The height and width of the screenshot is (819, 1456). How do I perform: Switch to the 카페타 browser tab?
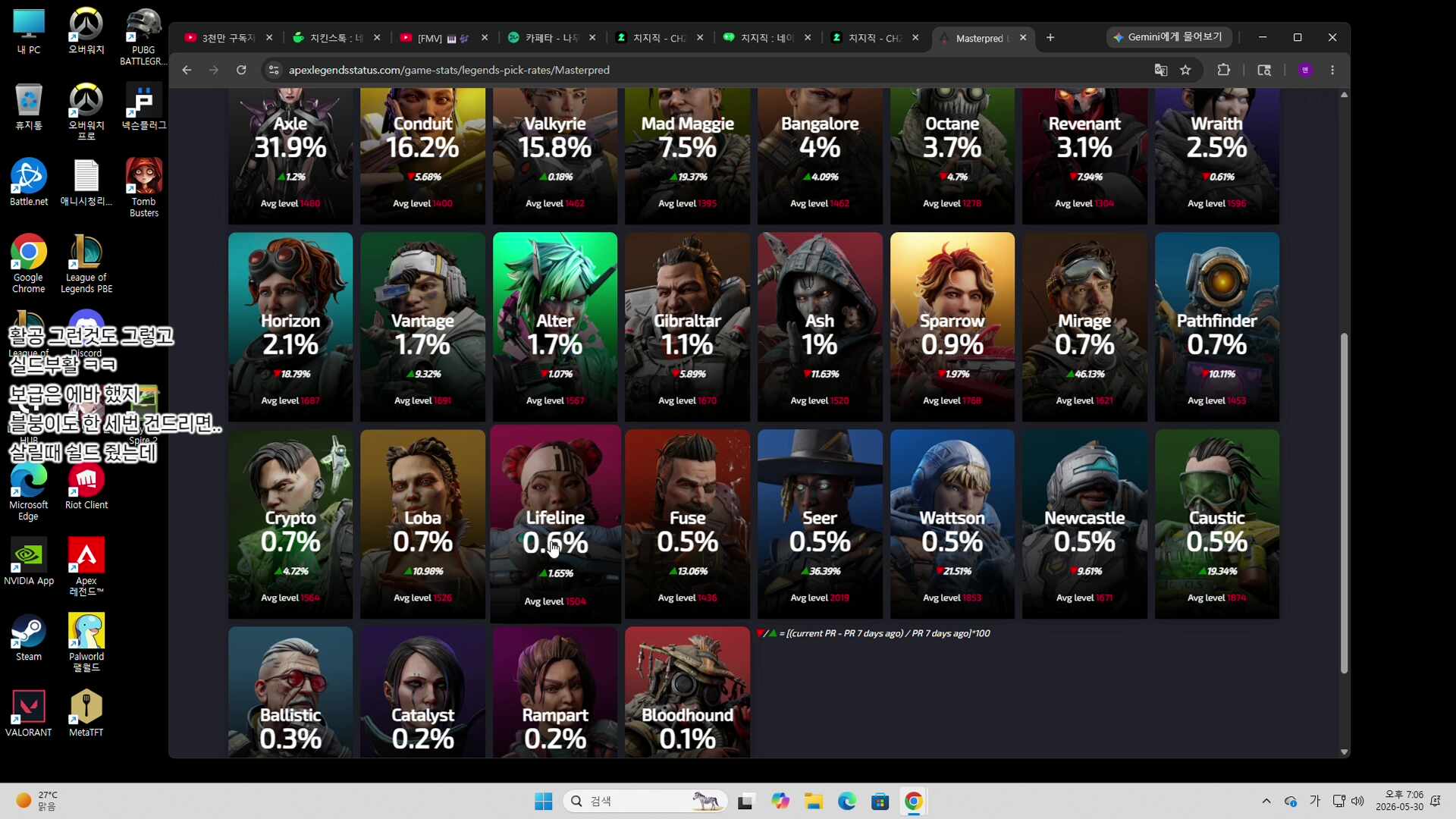[551, 38]
